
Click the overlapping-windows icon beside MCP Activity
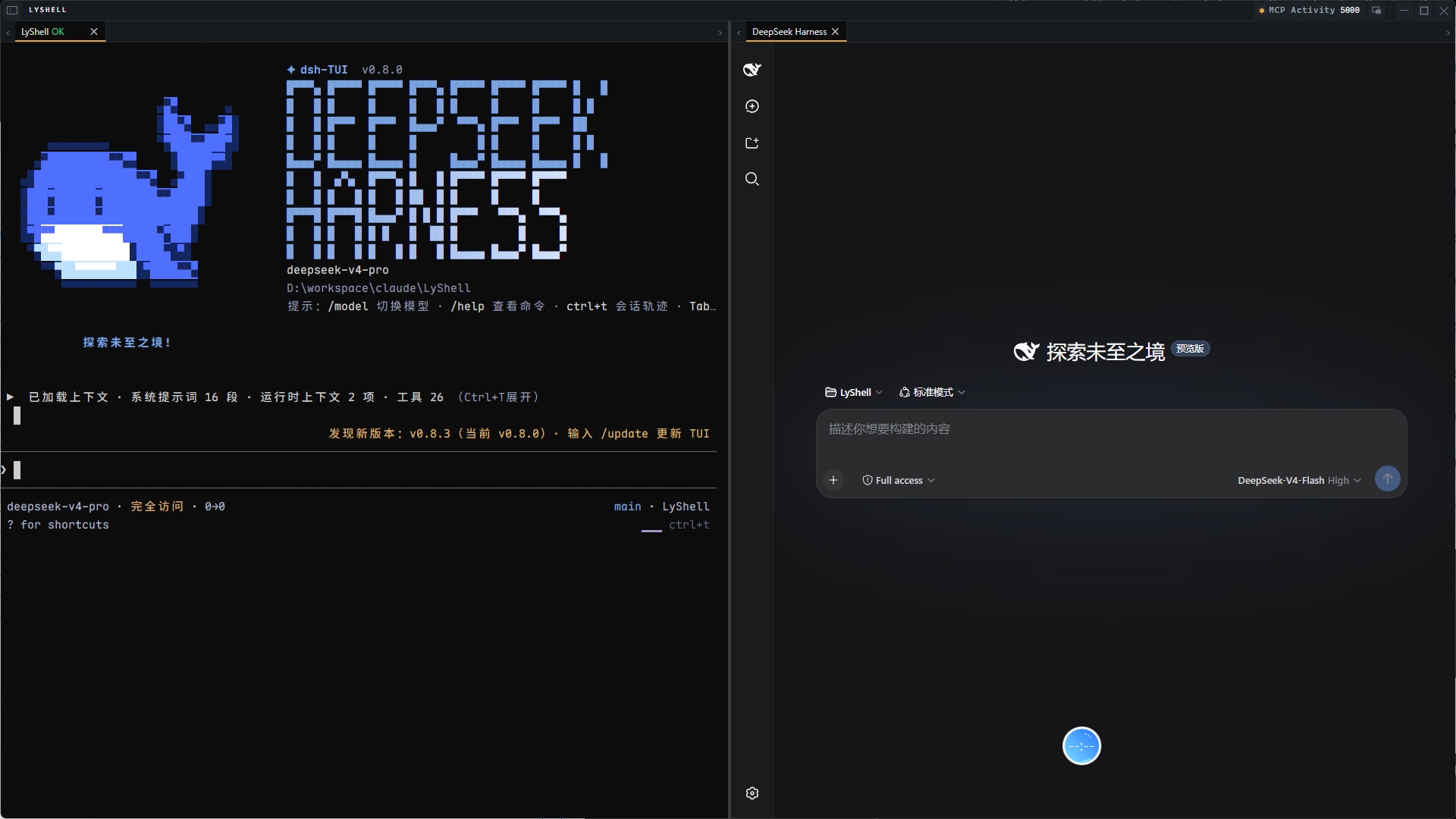[1376, 11]
